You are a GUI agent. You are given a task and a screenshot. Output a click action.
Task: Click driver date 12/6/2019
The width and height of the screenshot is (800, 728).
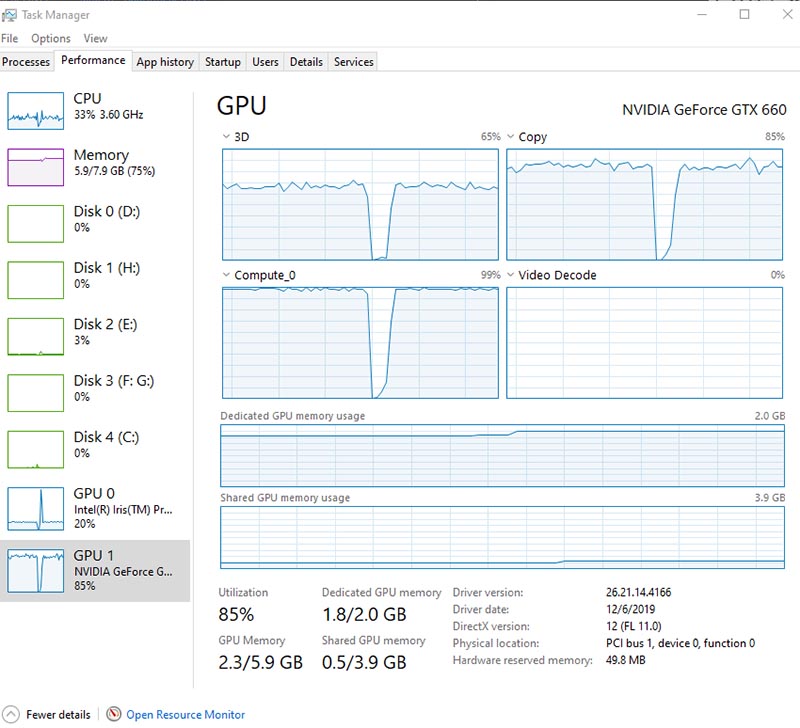(x=630, y=609)
